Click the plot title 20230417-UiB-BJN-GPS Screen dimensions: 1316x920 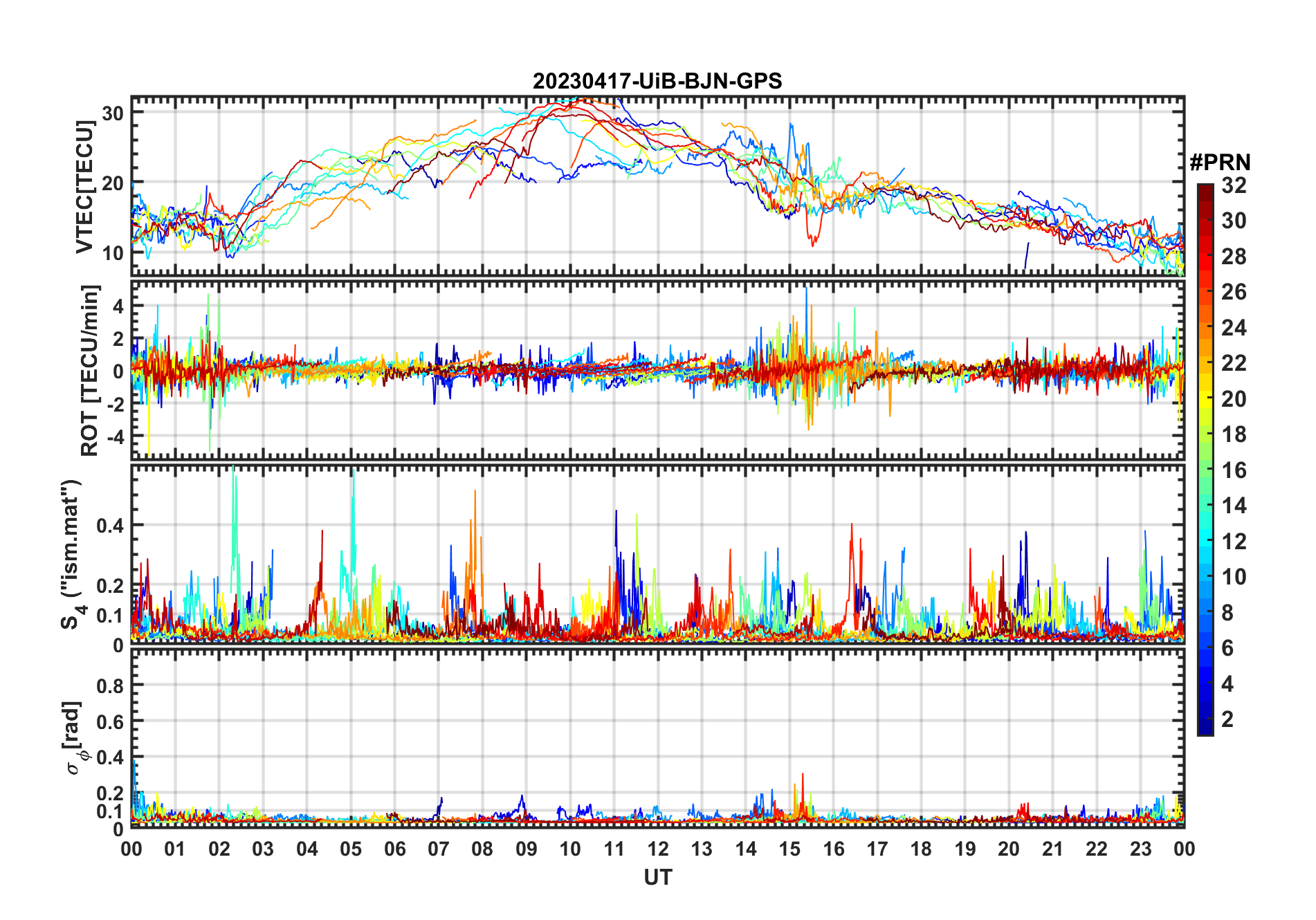(657, 82)
